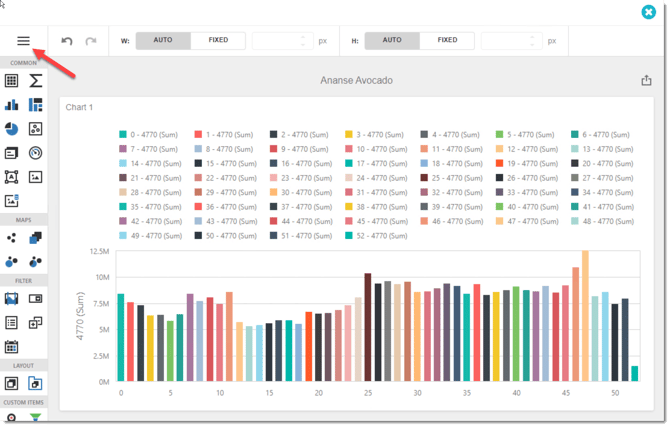Add a Pie Map item
The height and width of the screenshot is (427, 670).
click(x=35, y=262)
